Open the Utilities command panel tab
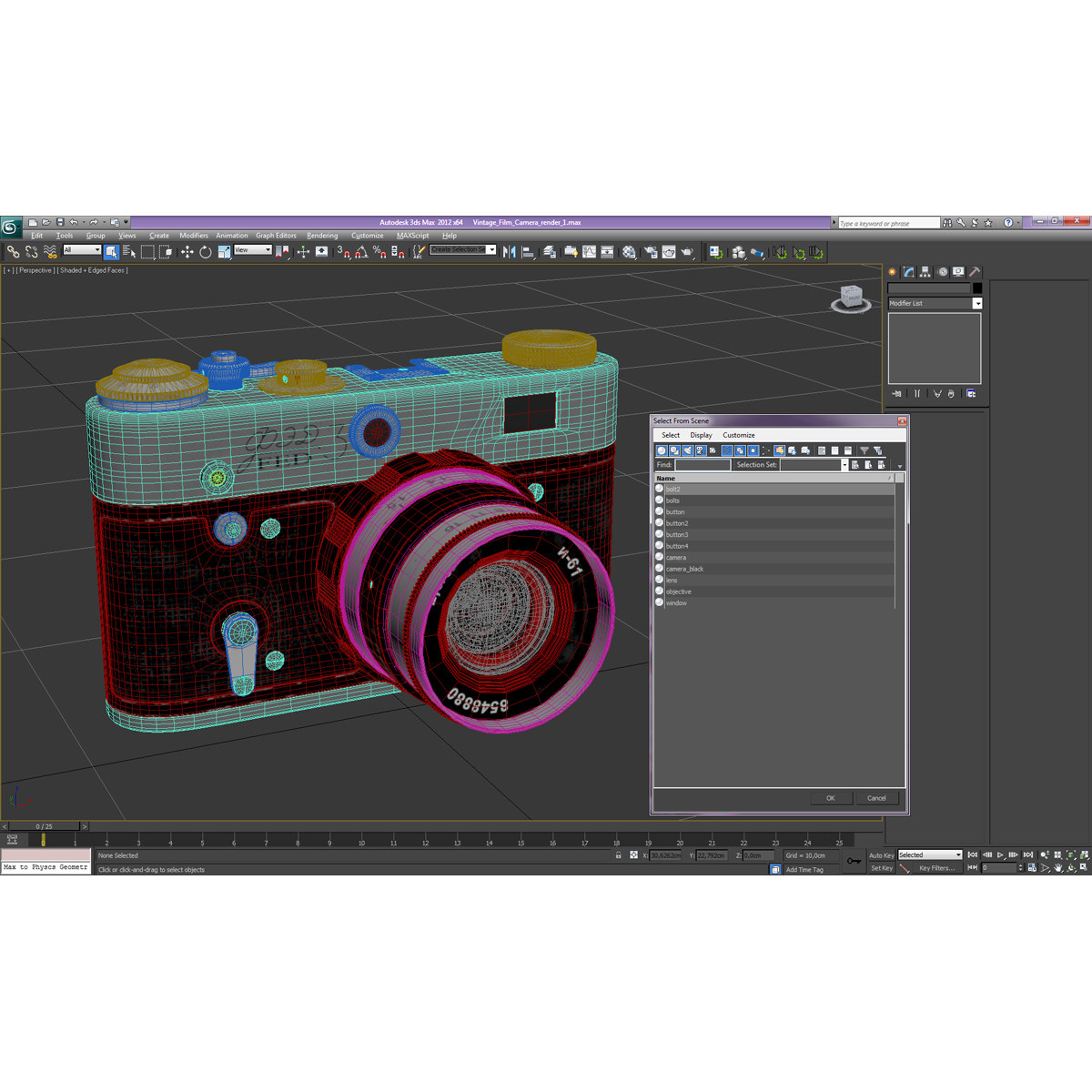The height and width of the screenshot is (1092, 1092). click(x=975, y=271)
